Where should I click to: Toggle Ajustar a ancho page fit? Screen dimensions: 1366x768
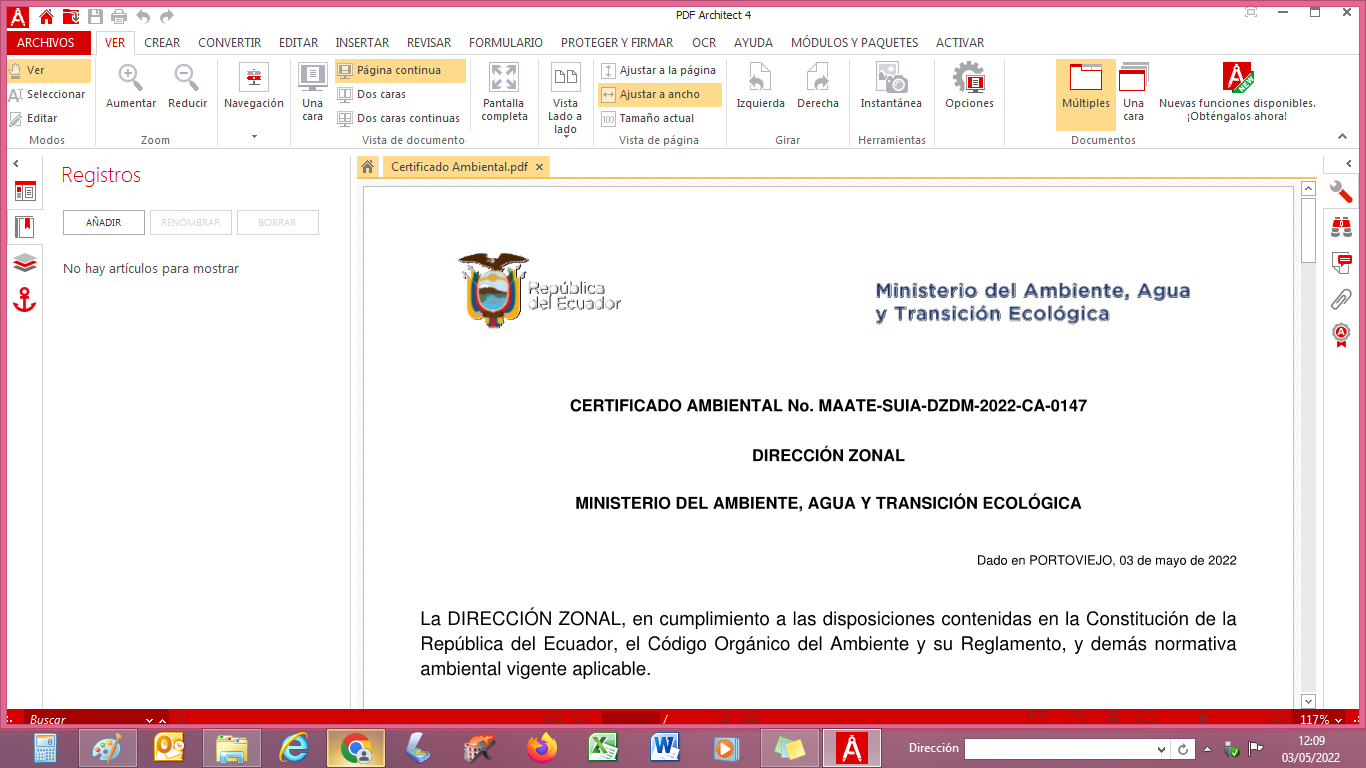pos(659,94)
